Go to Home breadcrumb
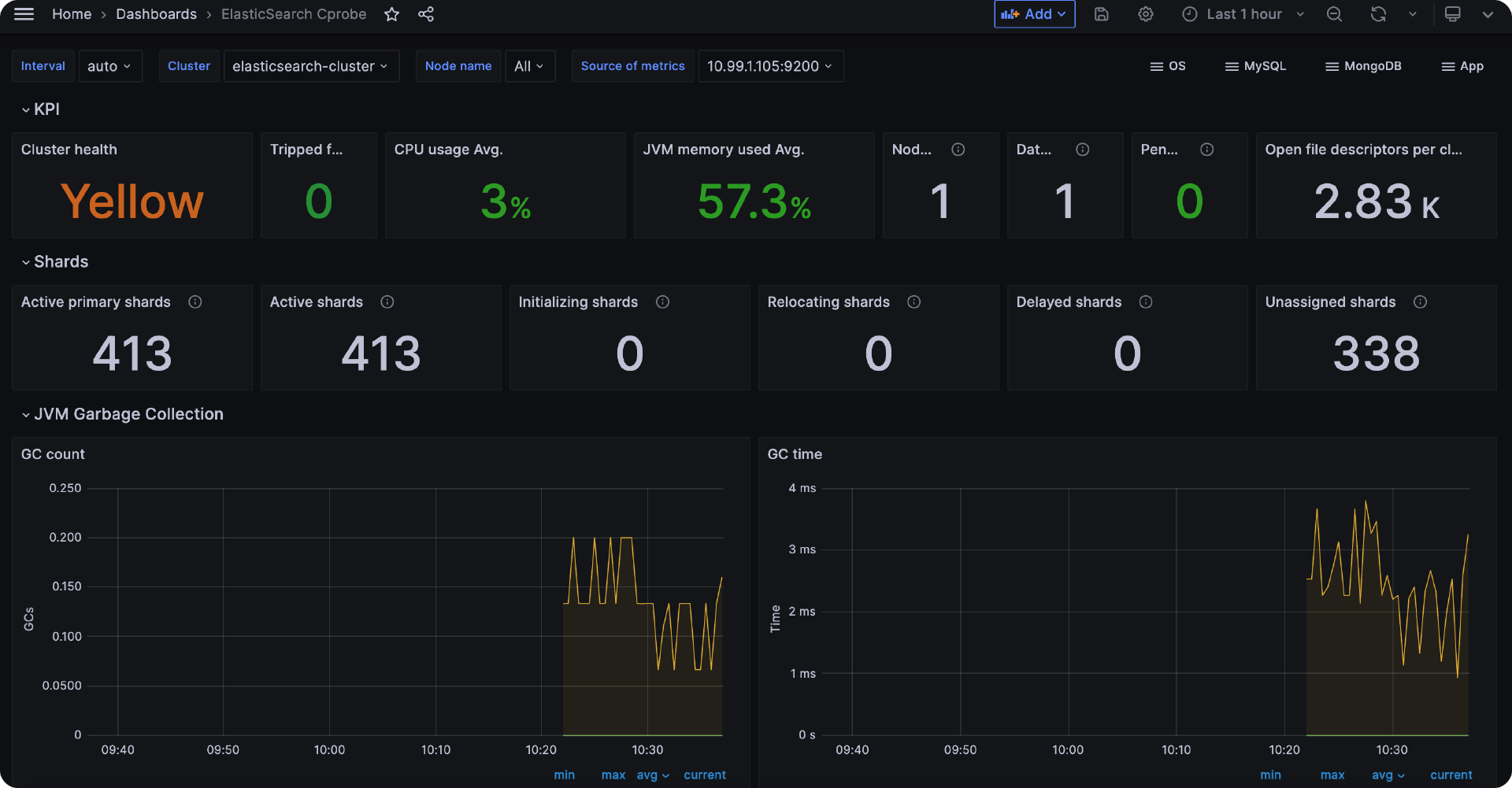This screenshot has height=788, width=1512. tap(72, 14)
